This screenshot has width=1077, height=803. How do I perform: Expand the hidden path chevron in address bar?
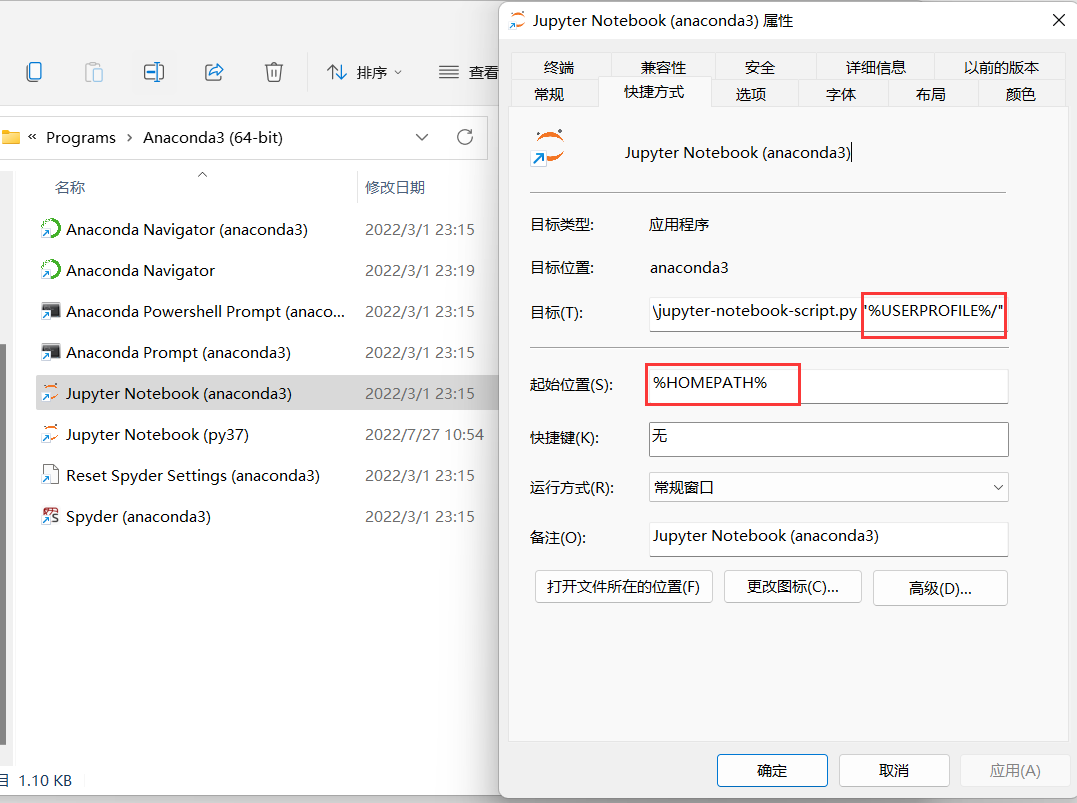pos(32,137)
